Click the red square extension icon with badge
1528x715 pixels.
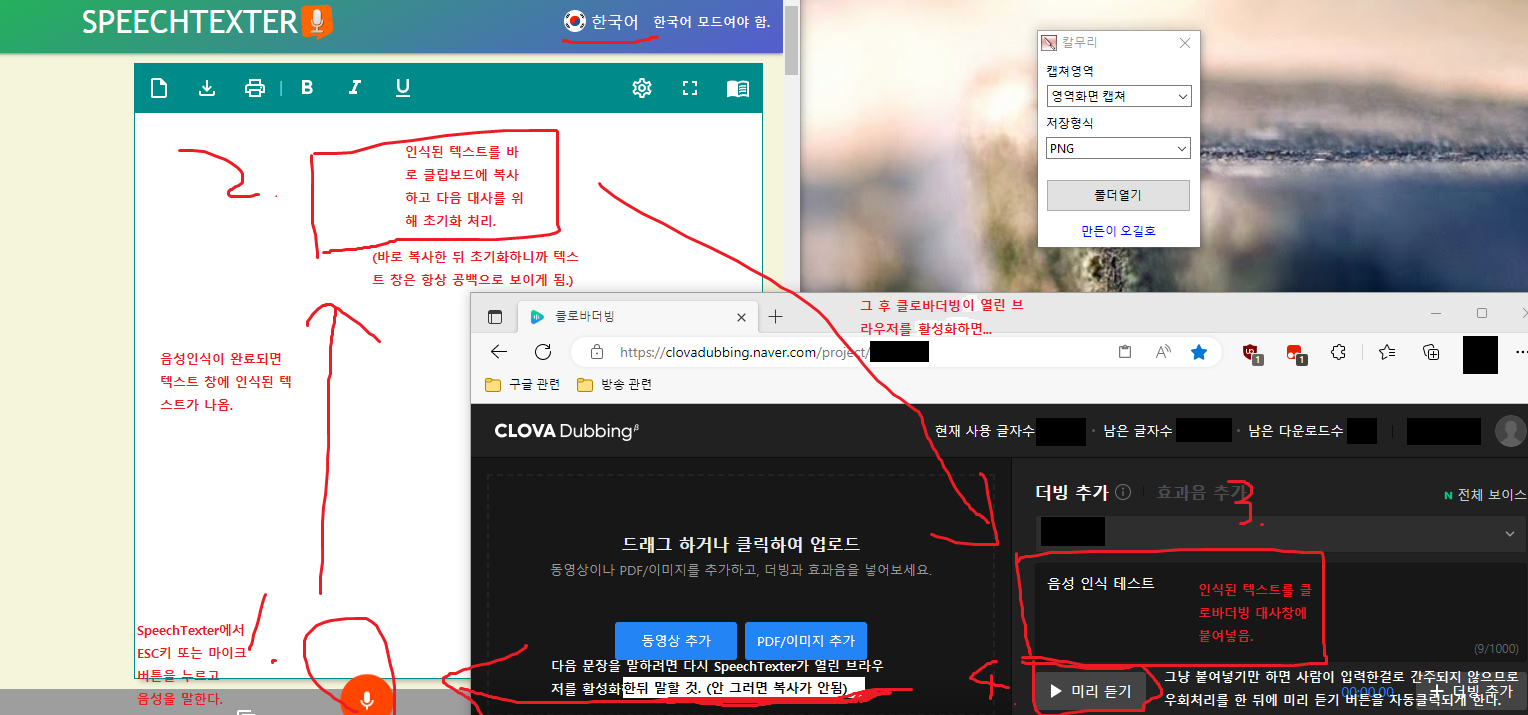pyautogui.click(x=1296, y=352)
